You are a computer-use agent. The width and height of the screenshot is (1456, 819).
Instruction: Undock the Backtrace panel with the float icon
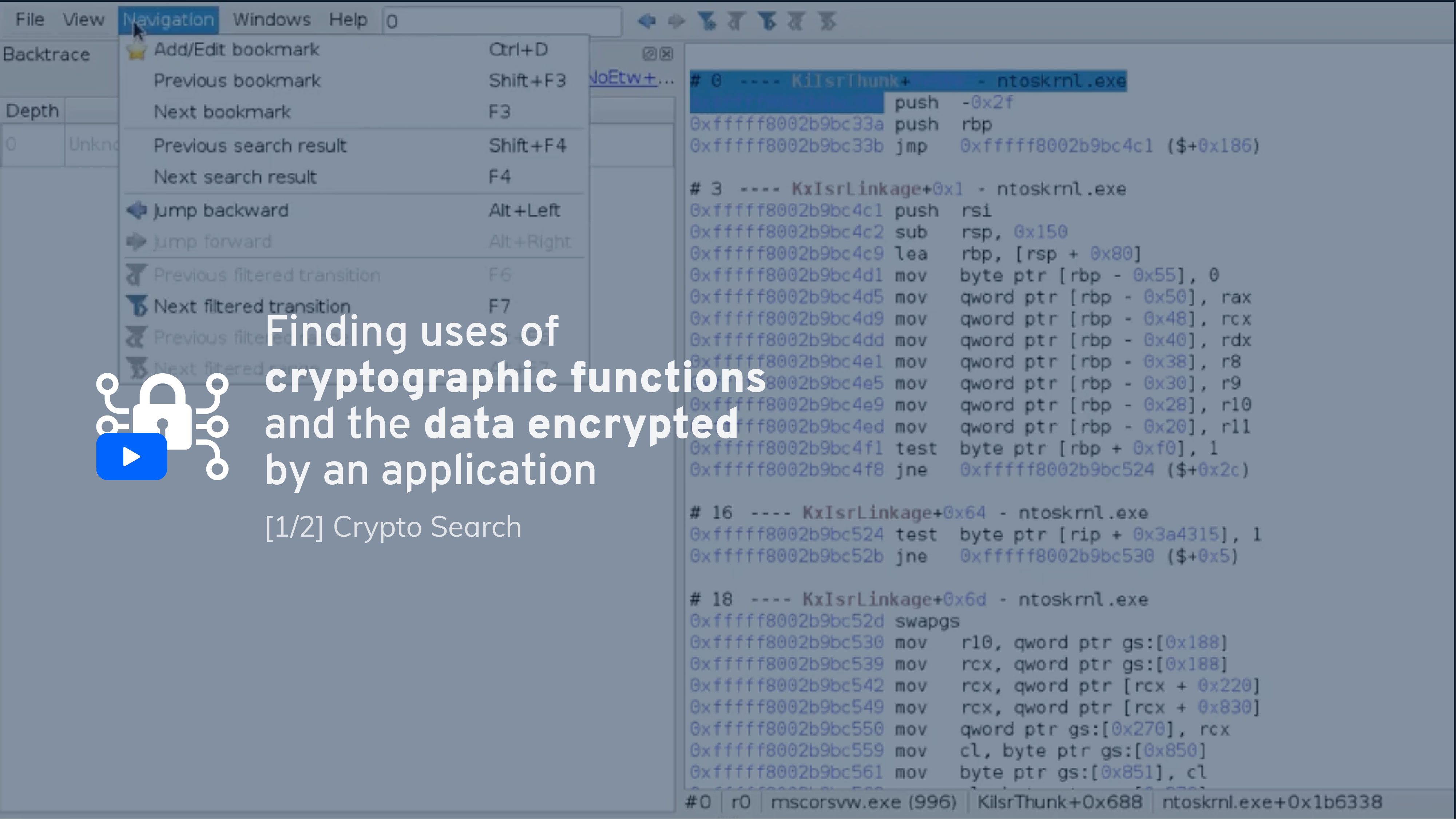click(x=649, y=54)
